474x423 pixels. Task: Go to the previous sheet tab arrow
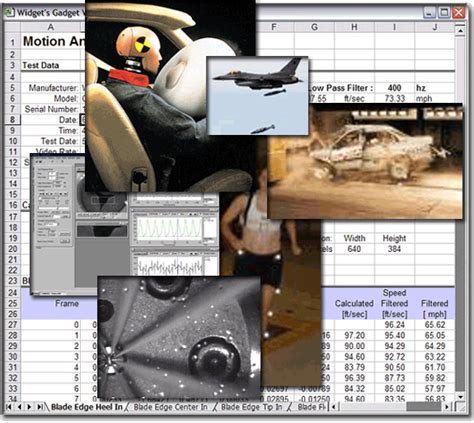click(x=20, y=407)
